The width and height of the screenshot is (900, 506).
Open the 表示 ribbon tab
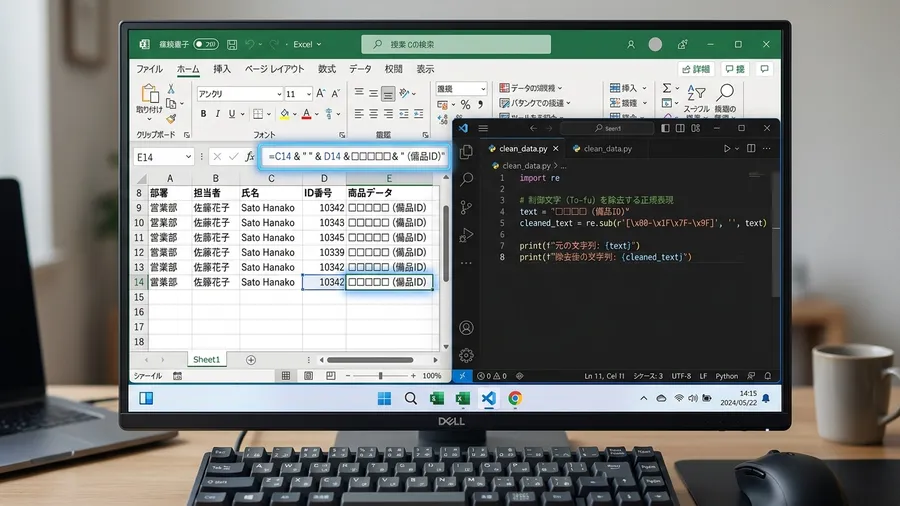point(425,69)
